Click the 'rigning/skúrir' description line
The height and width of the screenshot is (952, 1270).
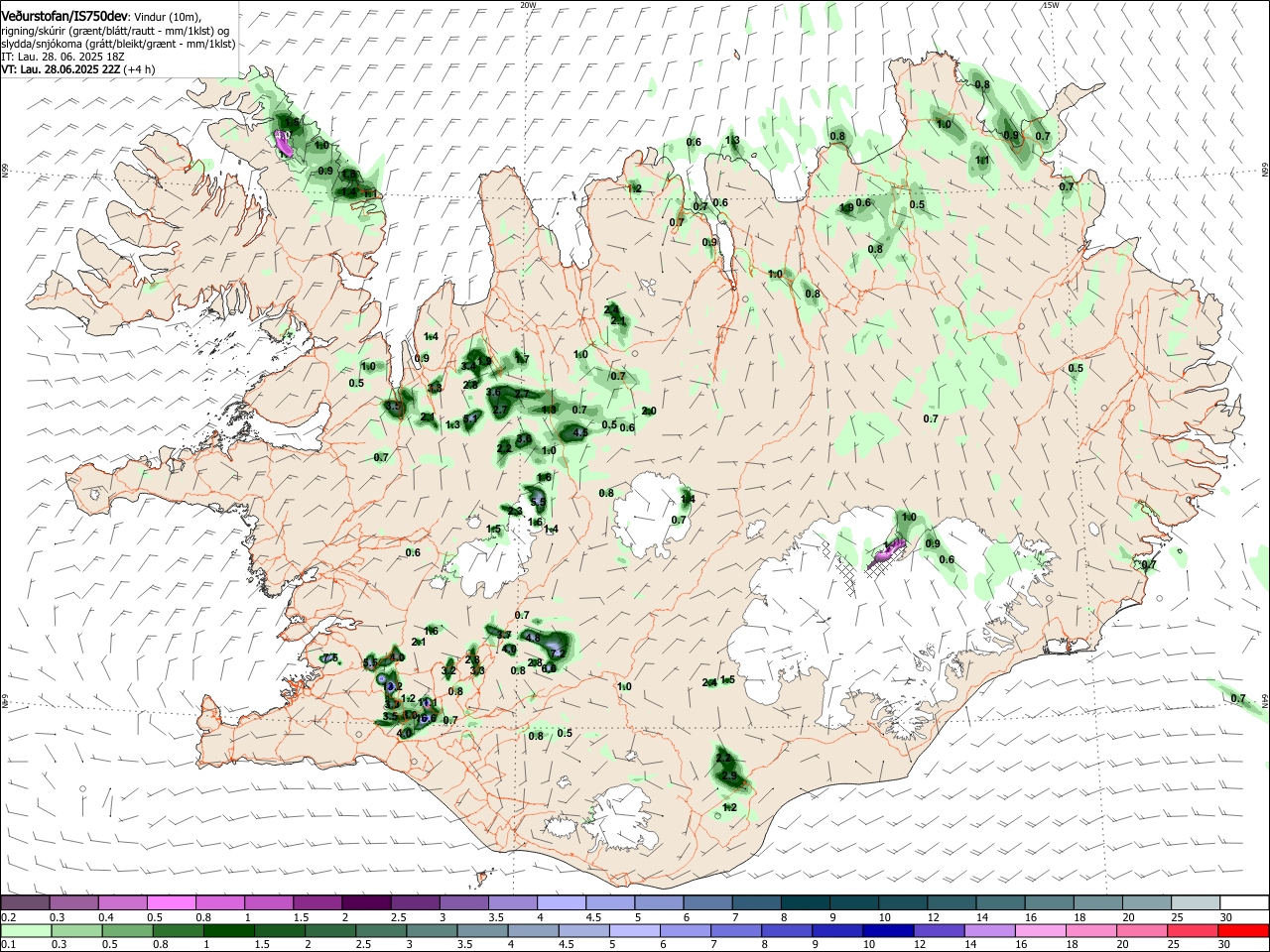(x=115, y=30)
